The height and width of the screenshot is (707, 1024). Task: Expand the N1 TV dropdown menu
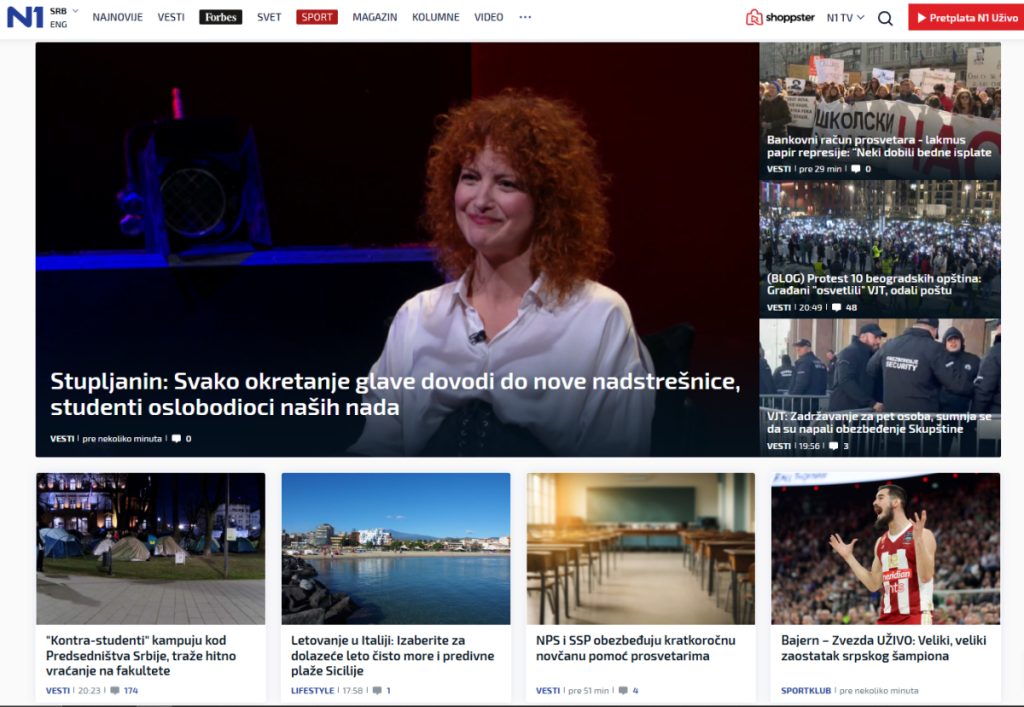pyautogui.click(x=845, y=18)
